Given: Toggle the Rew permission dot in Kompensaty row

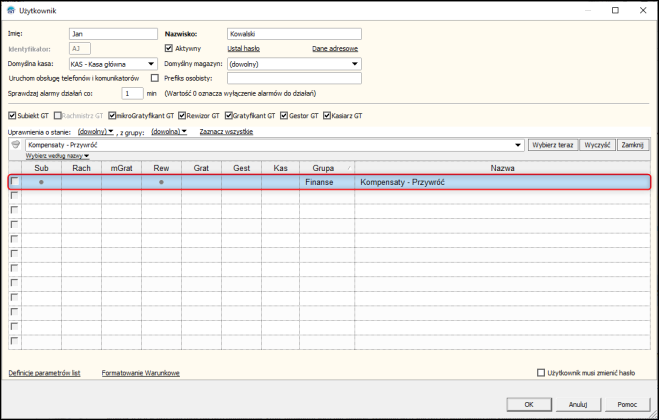Looking at the screenshot, I should point(161,182).
